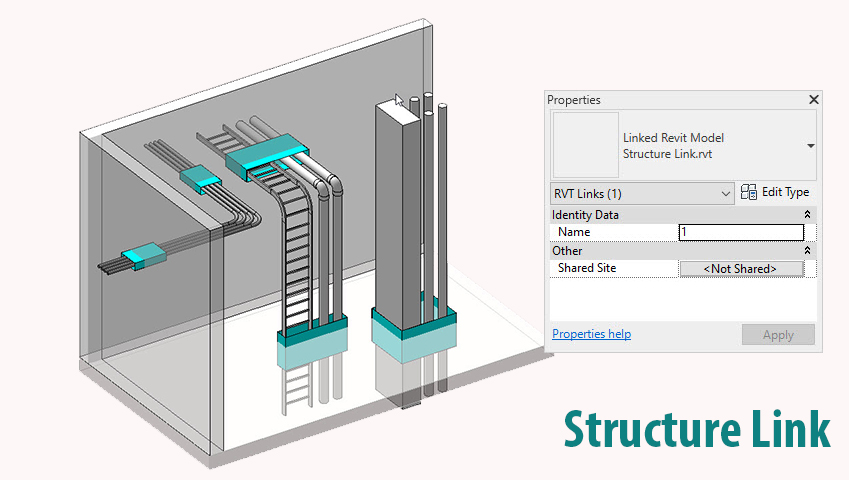
Task: Click the Edit Type label
Action: coord(785,192)
